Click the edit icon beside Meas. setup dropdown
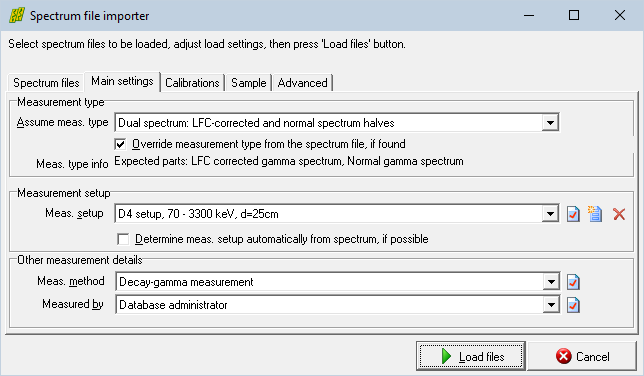The height and width of the screenshot is (376, 644). pos(573,214)
